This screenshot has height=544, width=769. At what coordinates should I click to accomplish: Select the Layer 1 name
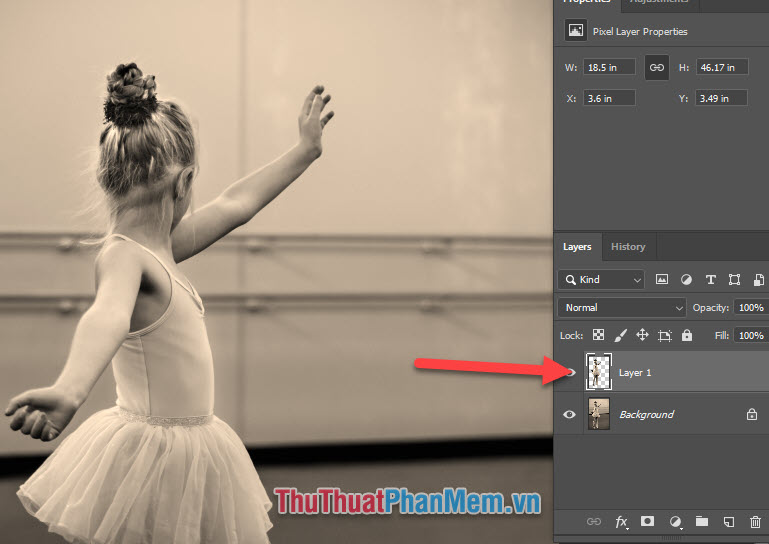635,373
